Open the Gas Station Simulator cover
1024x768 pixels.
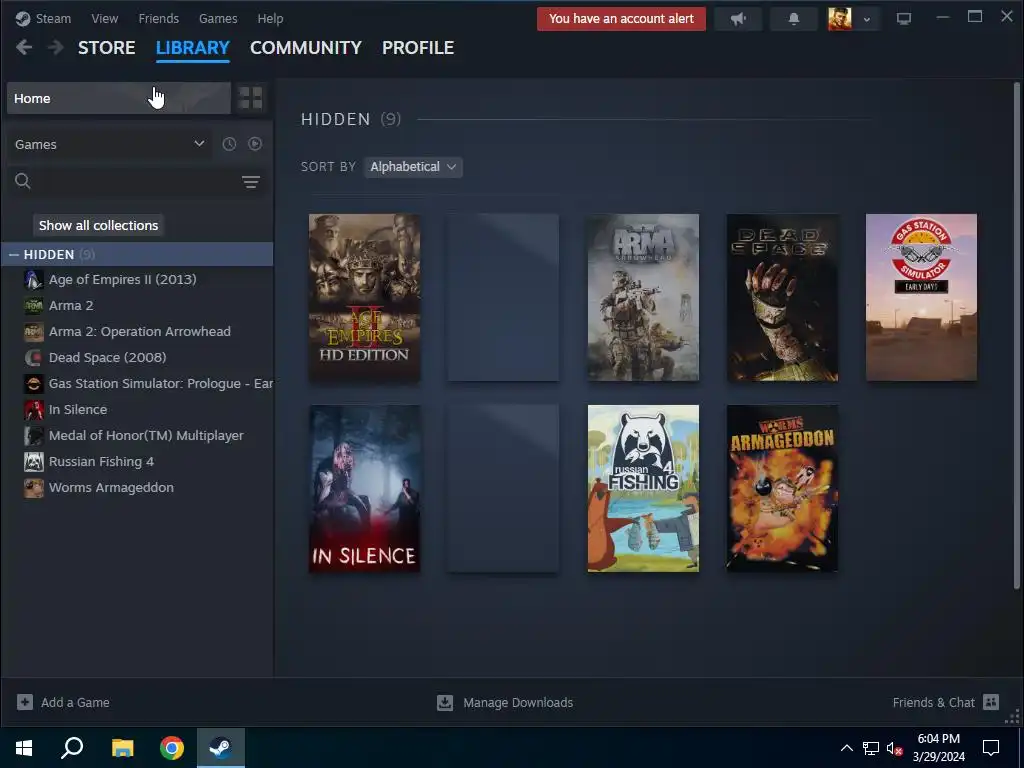click(x=921, y=297)
